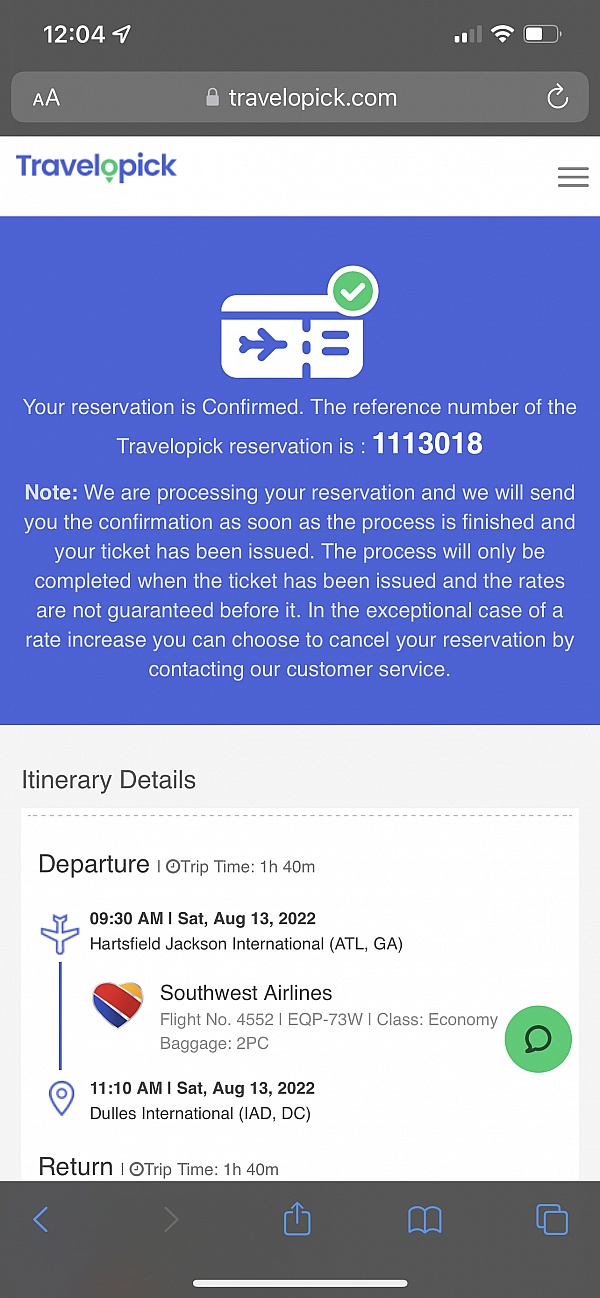Tap the Safari back navigation arrow
Image resolution: width=600 pixels, height=1298 pixels.
(x=41, y=1219)
